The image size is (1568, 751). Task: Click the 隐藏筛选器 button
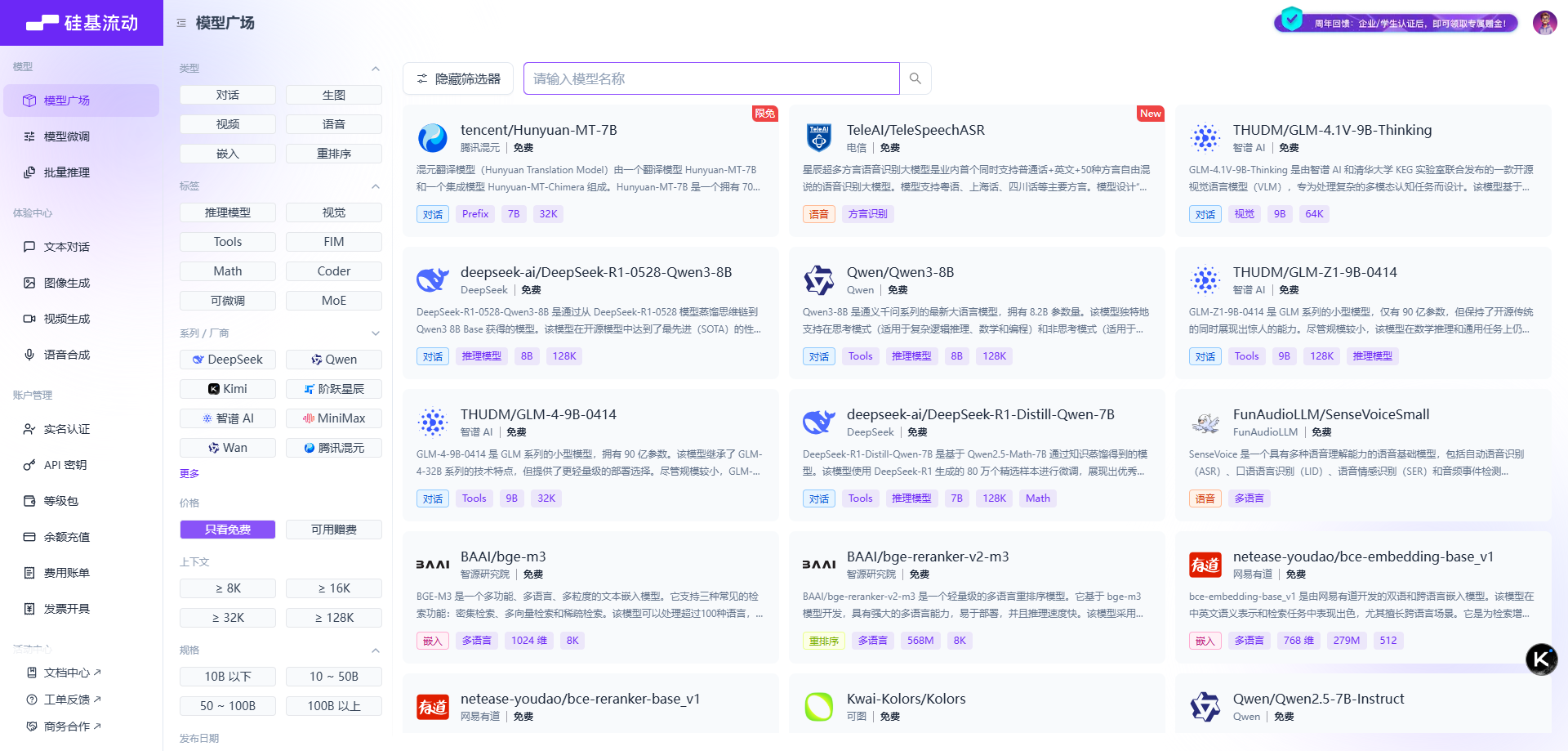click(x=458, y=78)
